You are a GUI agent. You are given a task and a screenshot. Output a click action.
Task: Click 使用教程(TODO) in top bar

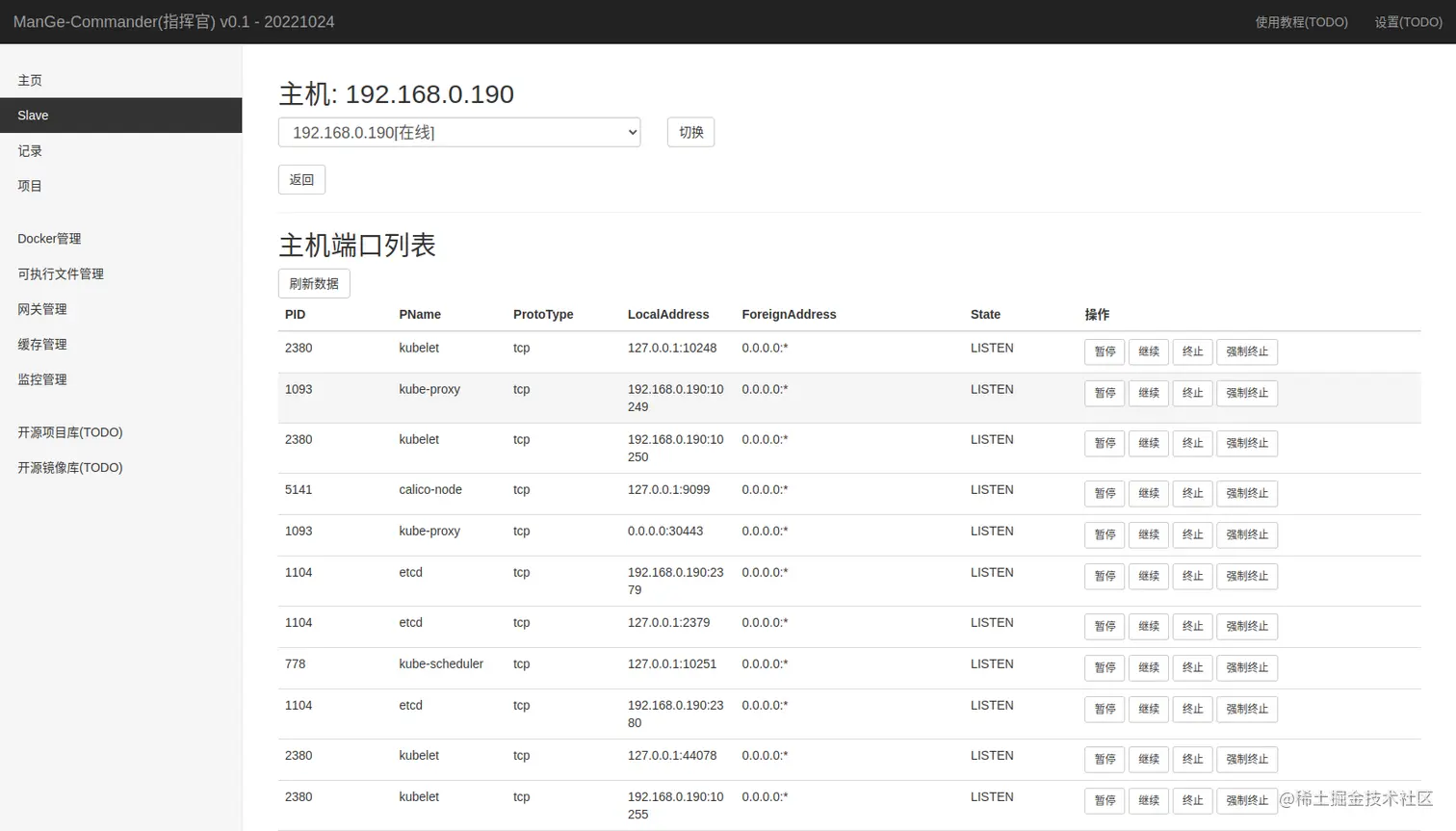(x=1301, y=22)
